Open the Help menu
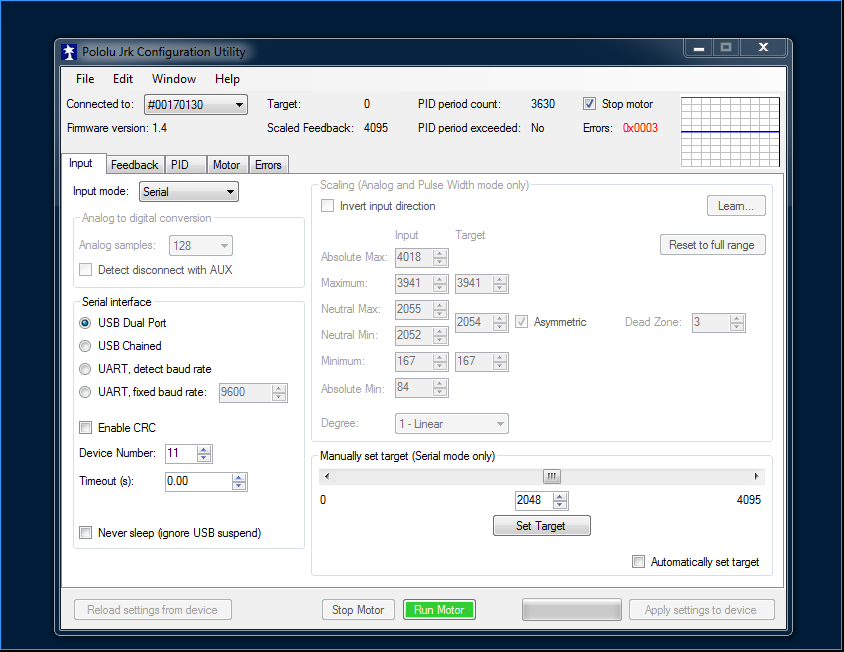Screen dimensions: 844x652 pyautogui.click(x=227, y=79)
